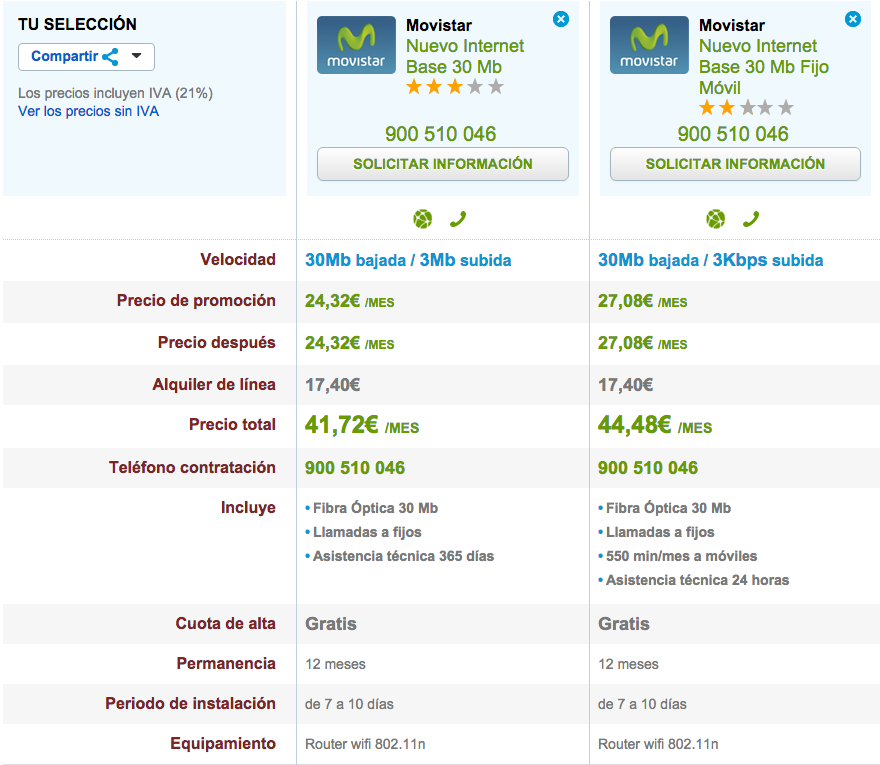
Task: Click header phone number of Fijo Móvil plan
Action: pos(733,134)
